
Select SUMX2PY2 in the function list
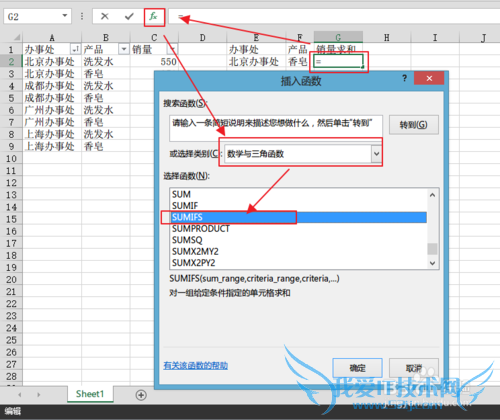click(x=298, y=263)
